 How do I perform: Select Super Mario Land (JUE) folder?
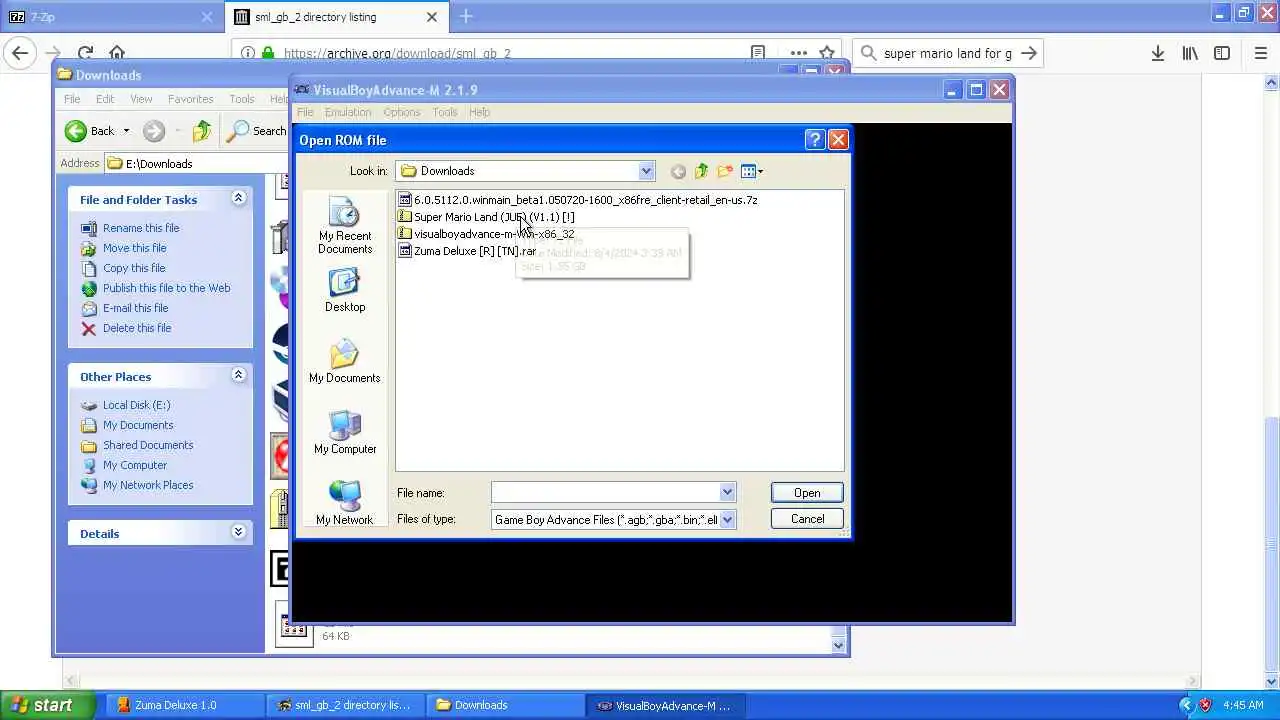tap(486, 217)
